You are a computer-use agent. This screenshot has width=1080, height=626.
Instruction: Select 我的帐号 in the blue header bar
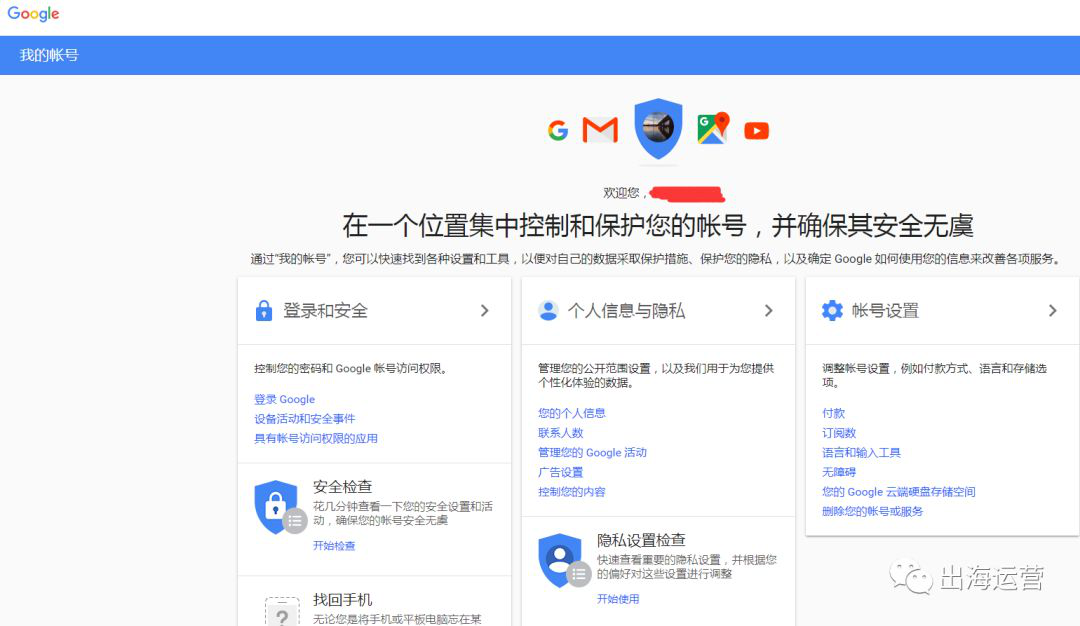49,55
